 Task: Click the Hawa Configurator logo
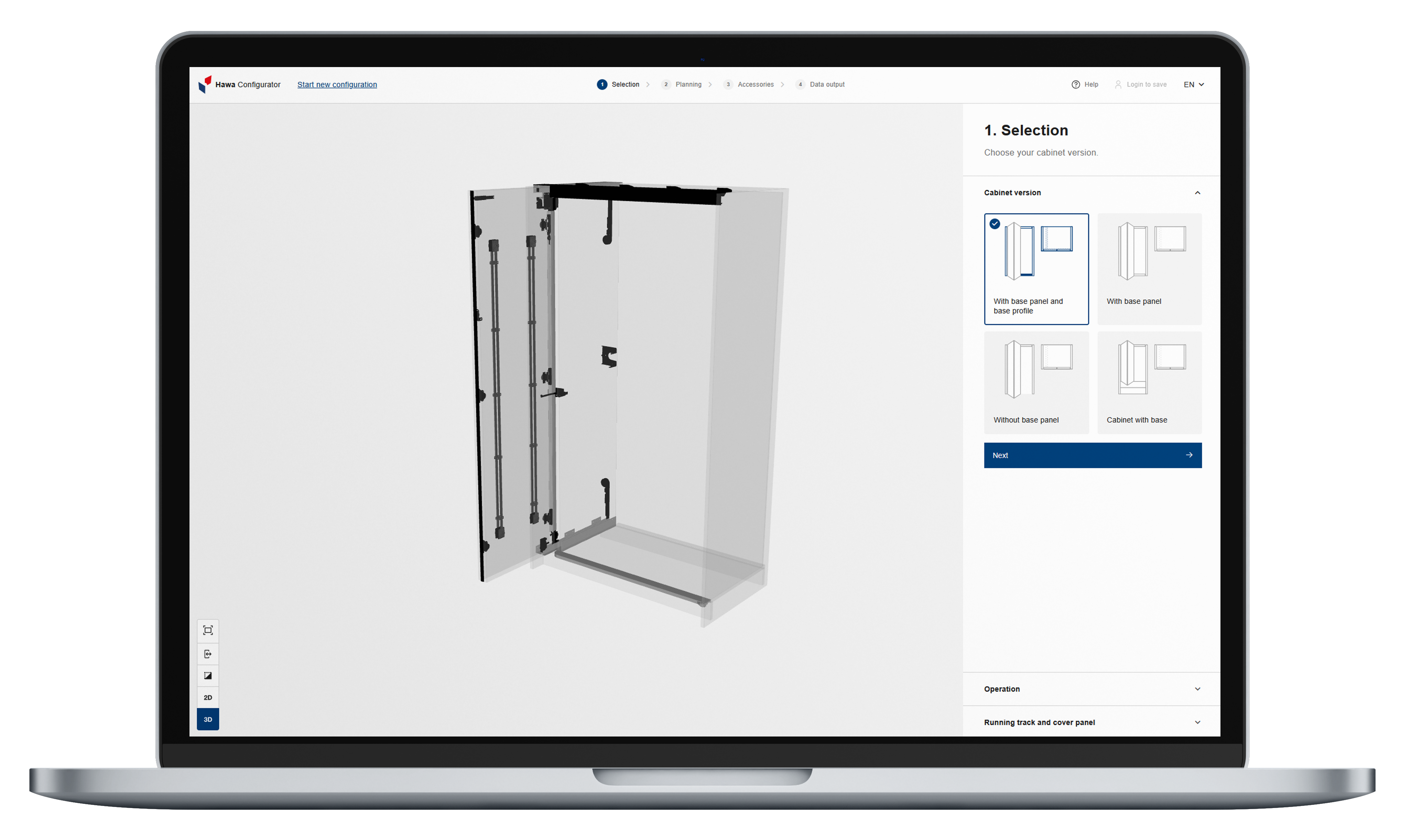pyautogui.click(x=239, y=84)
